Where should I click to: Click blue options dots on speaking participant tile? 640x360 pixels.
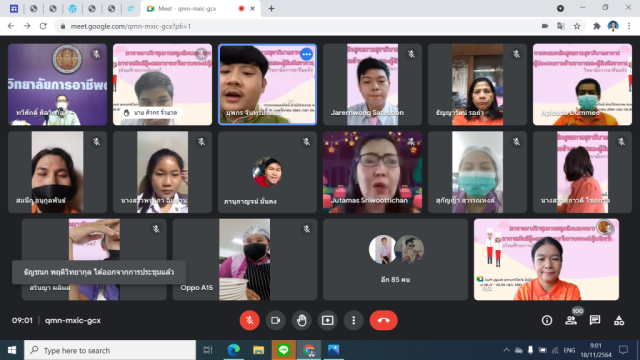tap(306, 54)
